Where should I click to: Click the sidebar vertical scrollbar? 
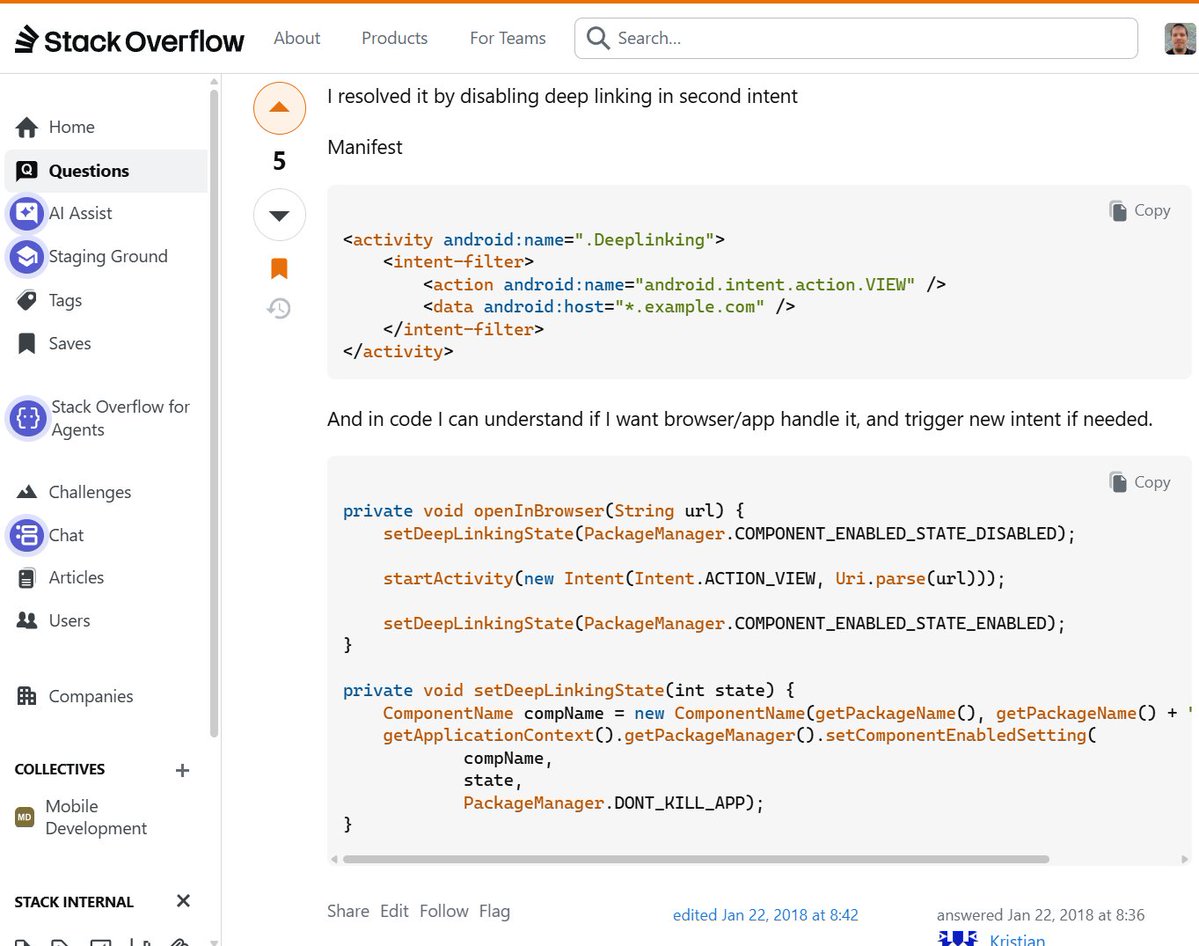tap(214, 413)
